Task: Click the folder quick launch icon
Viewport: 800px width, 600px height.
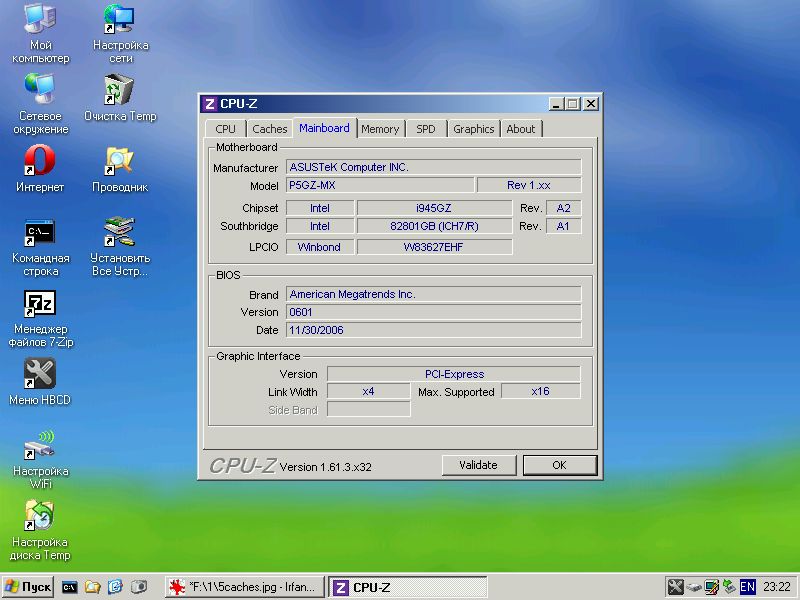Action: [x=92, y=587]
